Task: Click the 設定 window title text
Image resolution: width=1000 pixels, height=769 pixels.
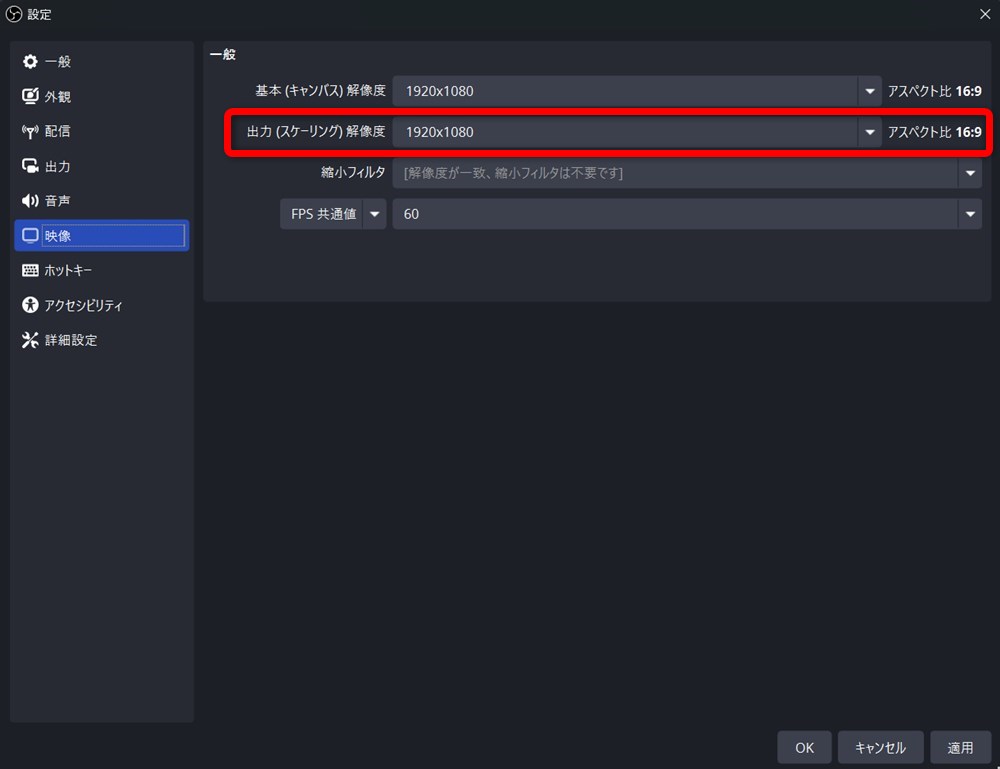Action: (x=39, y=14)
